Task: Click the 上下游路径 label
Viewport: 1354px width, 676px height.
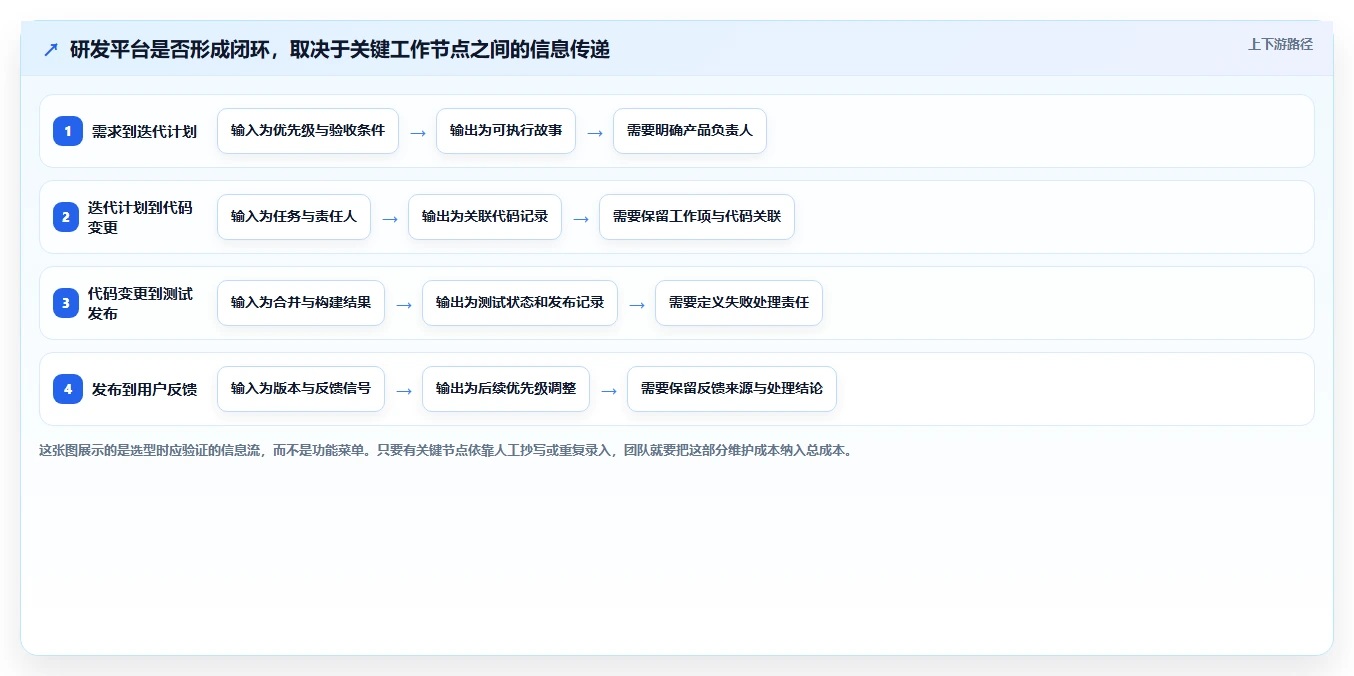Action: click(x=1280, y=44)
